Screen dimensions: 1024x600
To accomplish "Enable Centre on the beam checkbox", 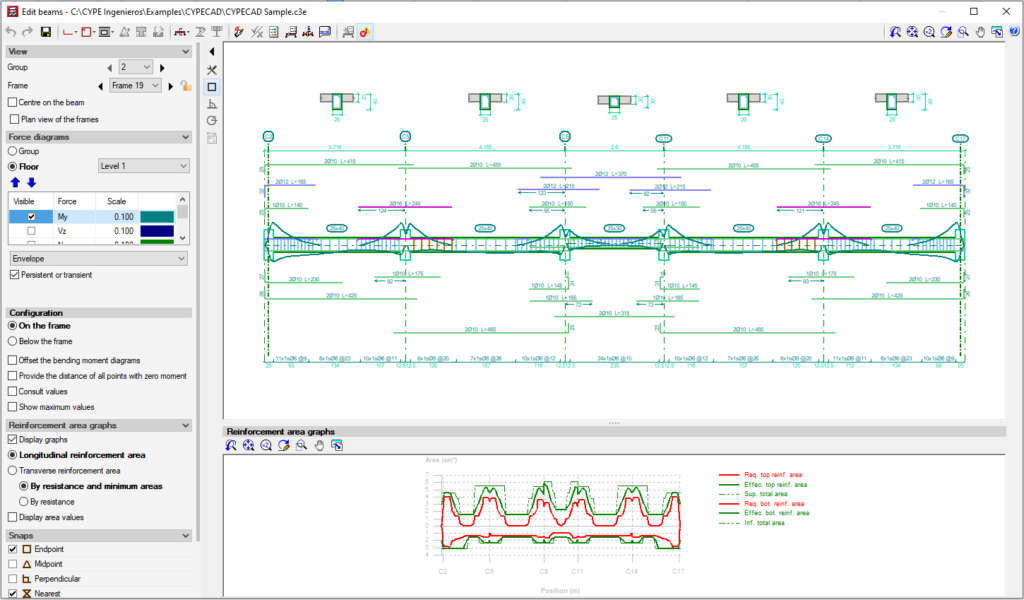I will [12, 102].
